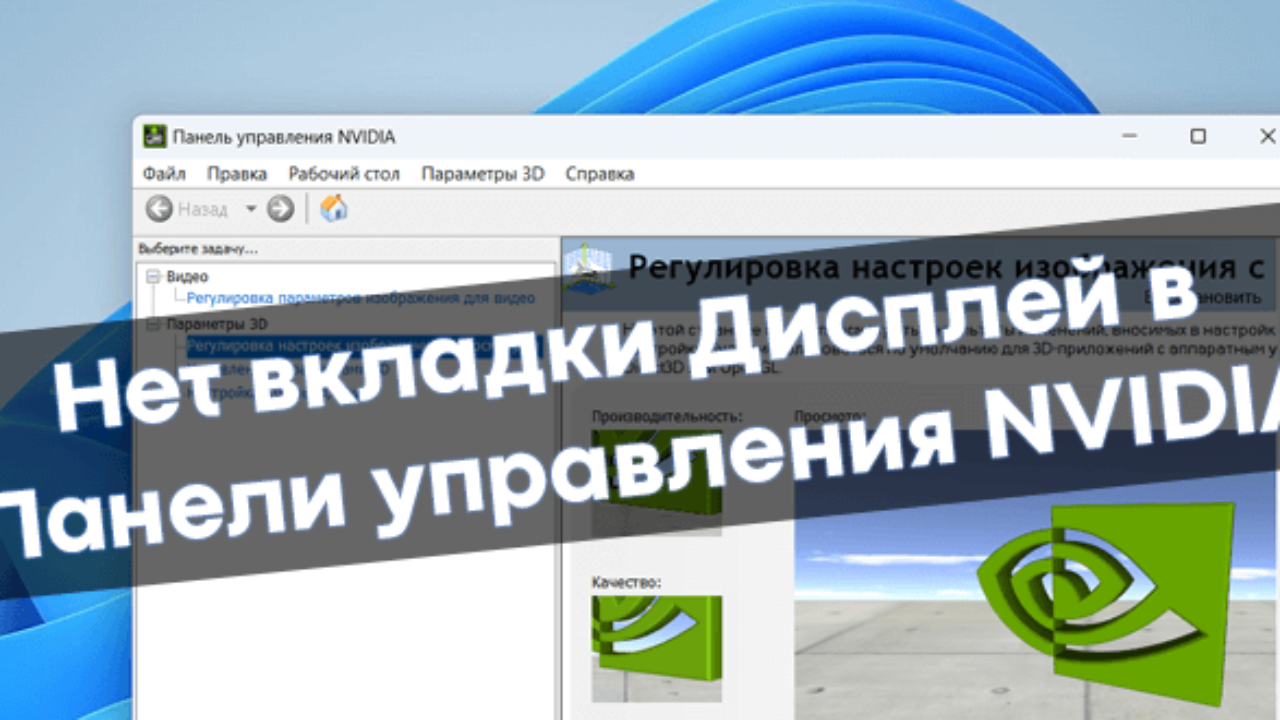Open the Back history dropdown arrow
Image resolution: width=1280 pixels, height=720 pixels.
(251, 208)
